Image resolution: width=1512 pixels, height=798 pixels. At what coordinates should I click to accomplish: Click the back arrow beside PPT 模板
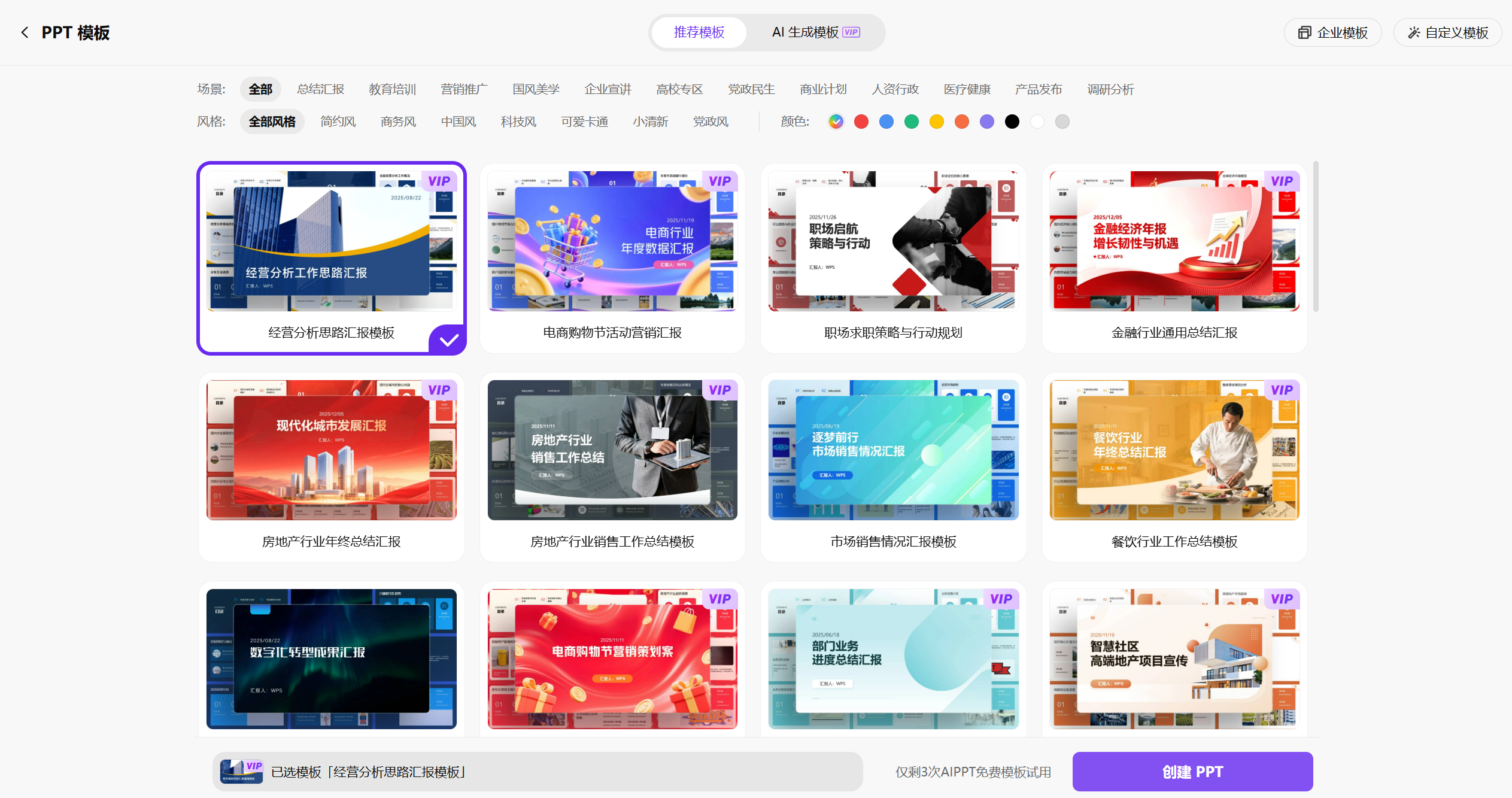coord(25,32)
